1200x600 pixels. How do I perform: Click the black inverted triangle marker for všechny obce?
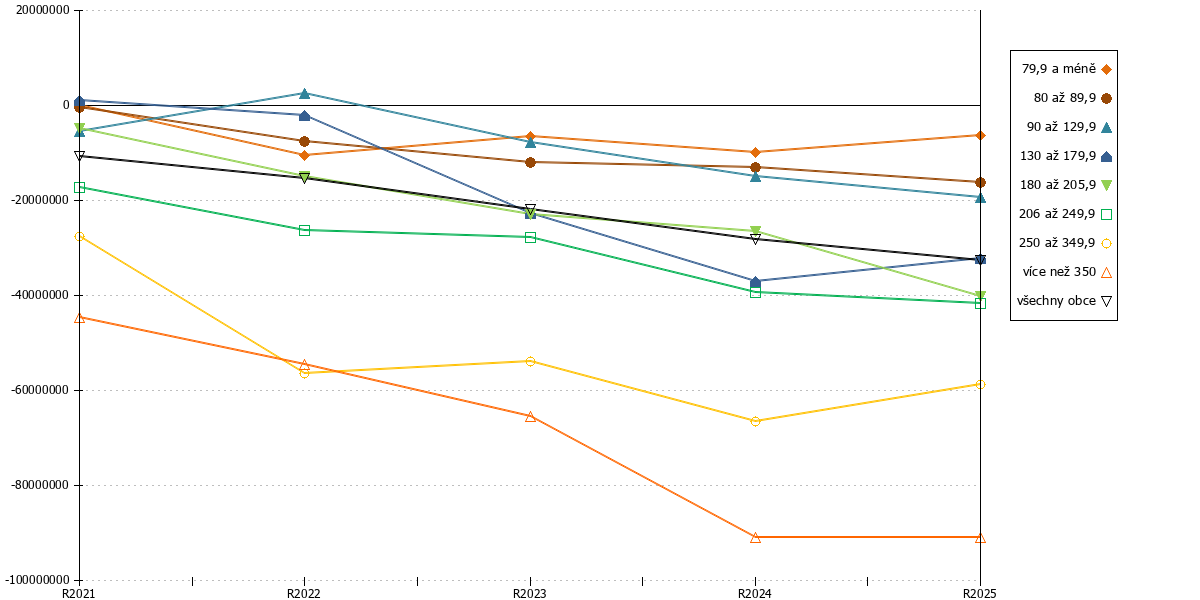1106,301
